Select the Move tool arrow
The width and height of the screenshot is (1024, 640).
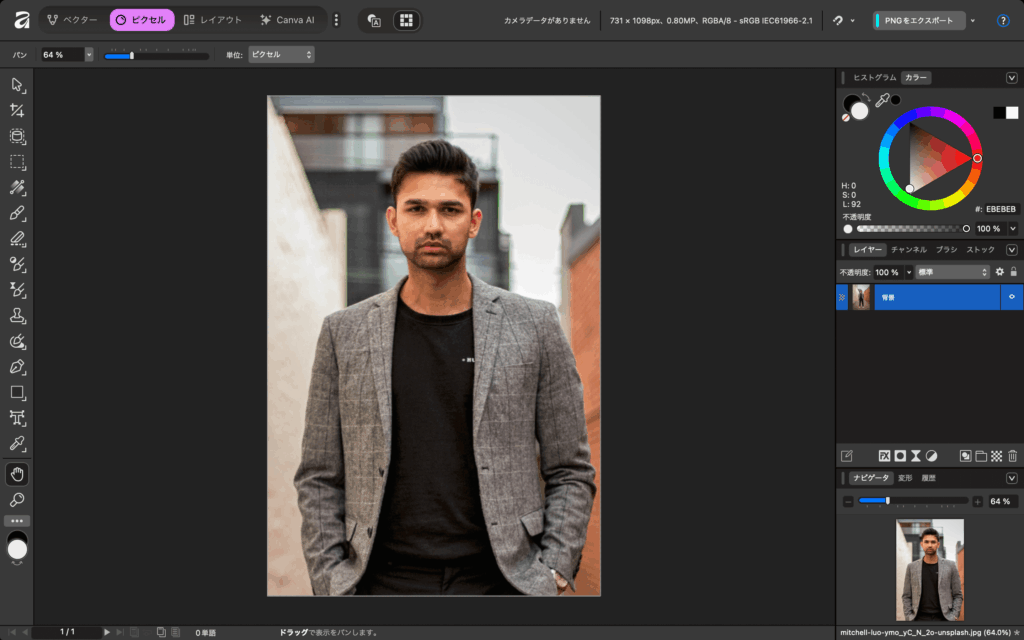click(17, 85)
